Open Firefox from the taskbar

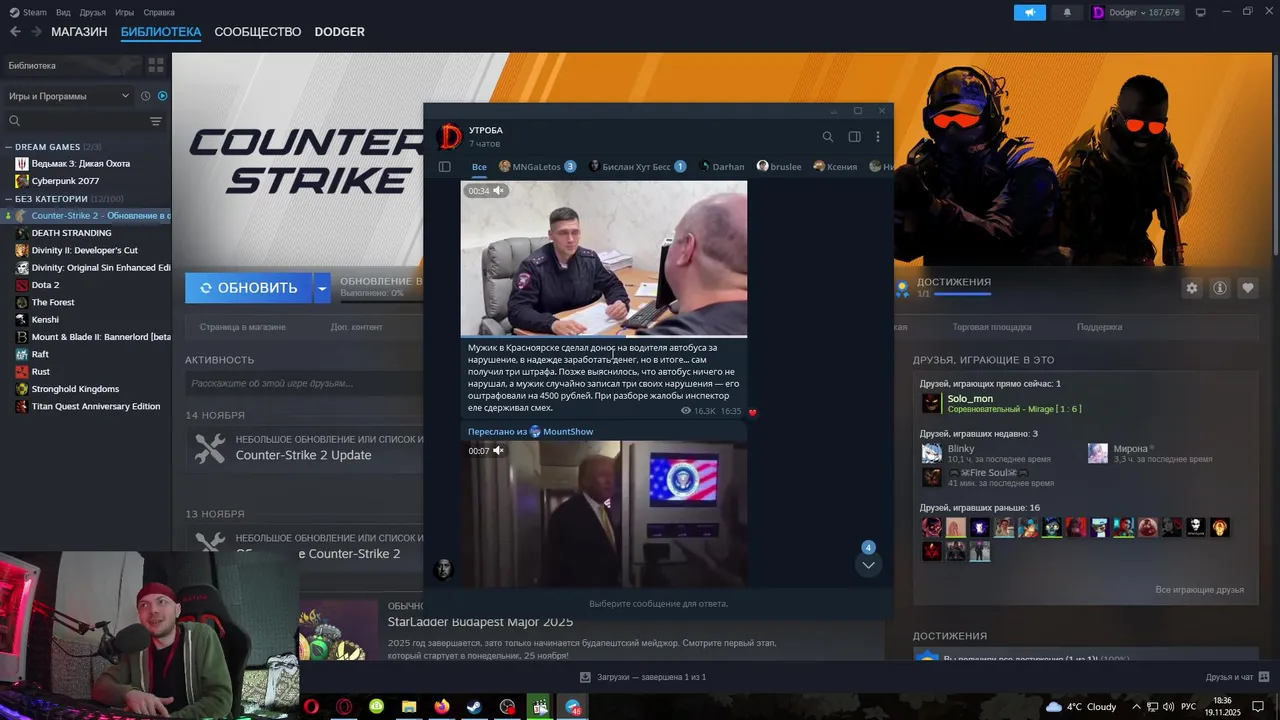(442, 706)
